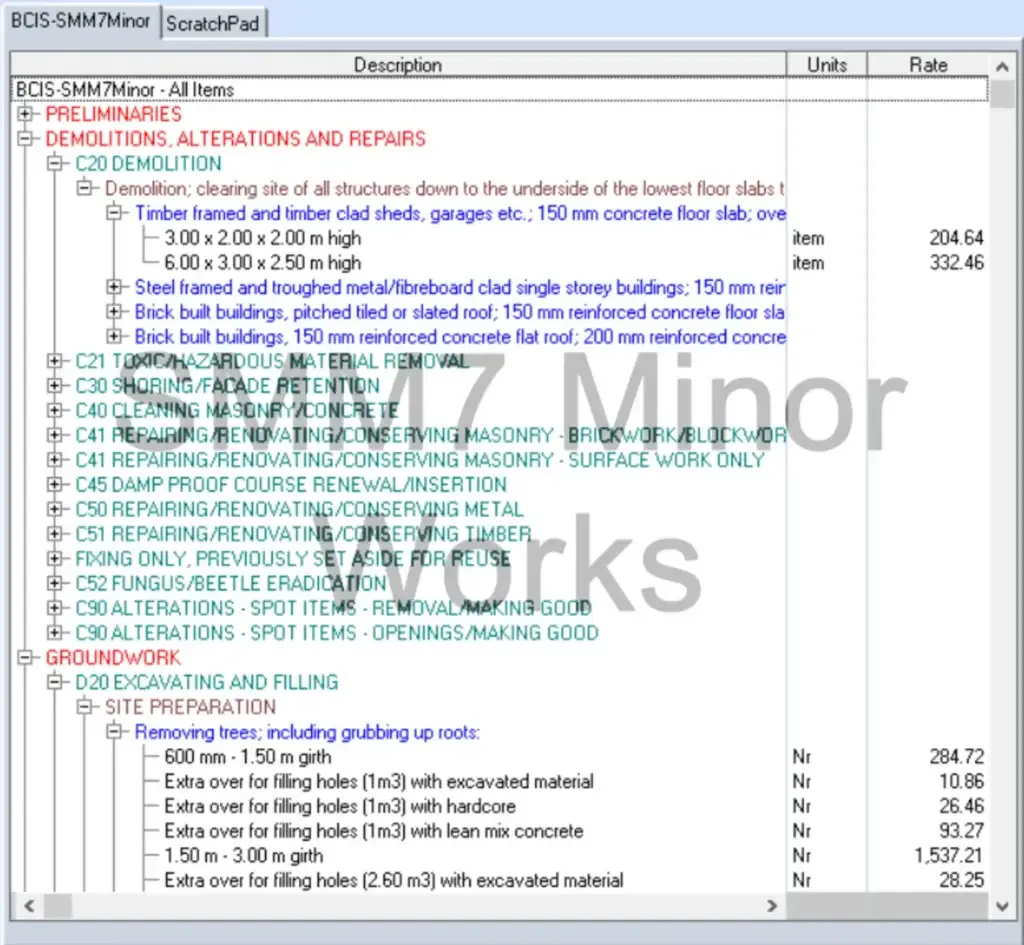Viewport: 1024px width, 945px height.
Task: Expand C41 MASONRY - SURFACE WORK ONLY
Action: click(55, 460)
